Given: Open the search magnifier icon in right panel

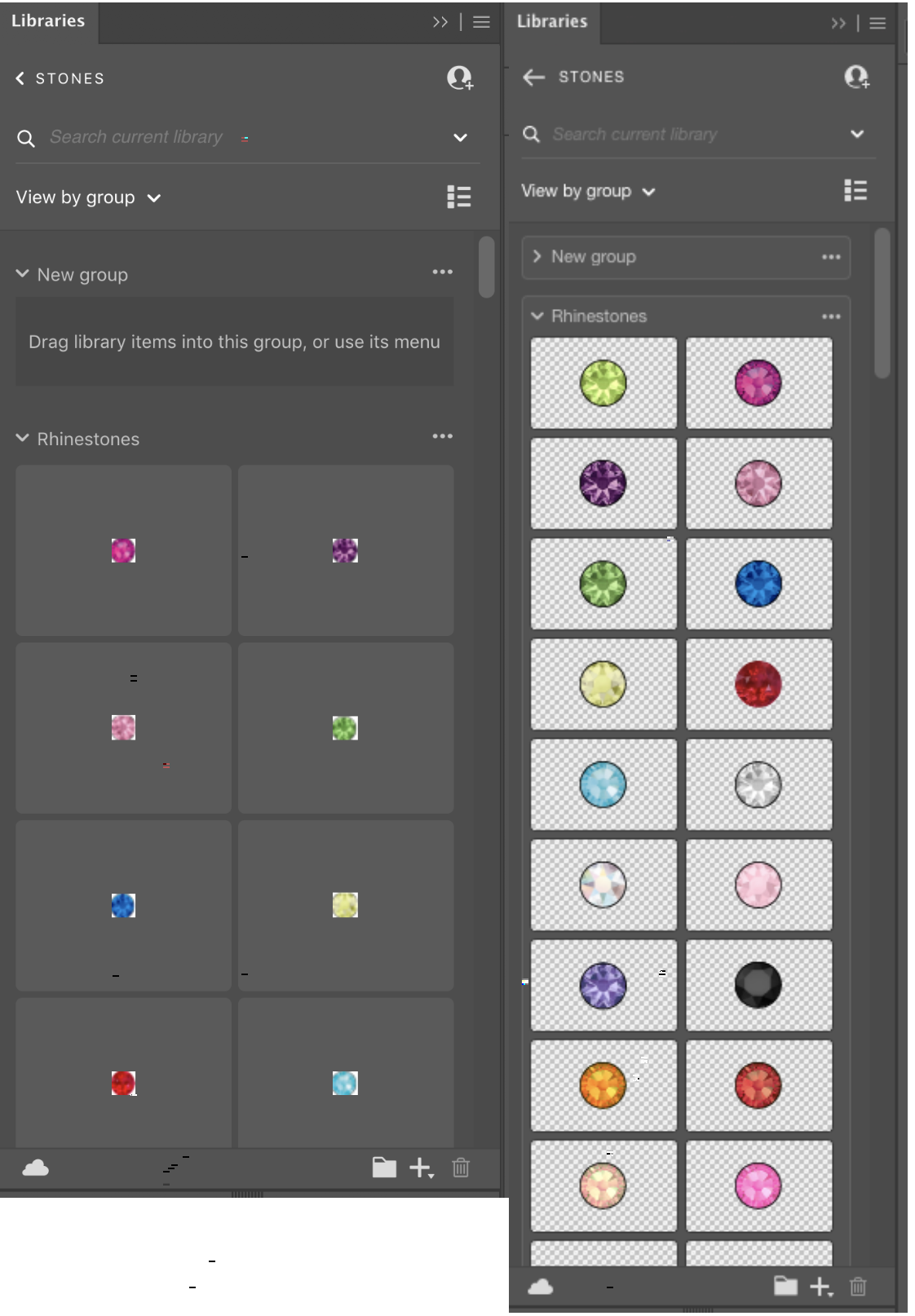Looking at the screenshot, I should pyautogui.click(x=533, y=133).
